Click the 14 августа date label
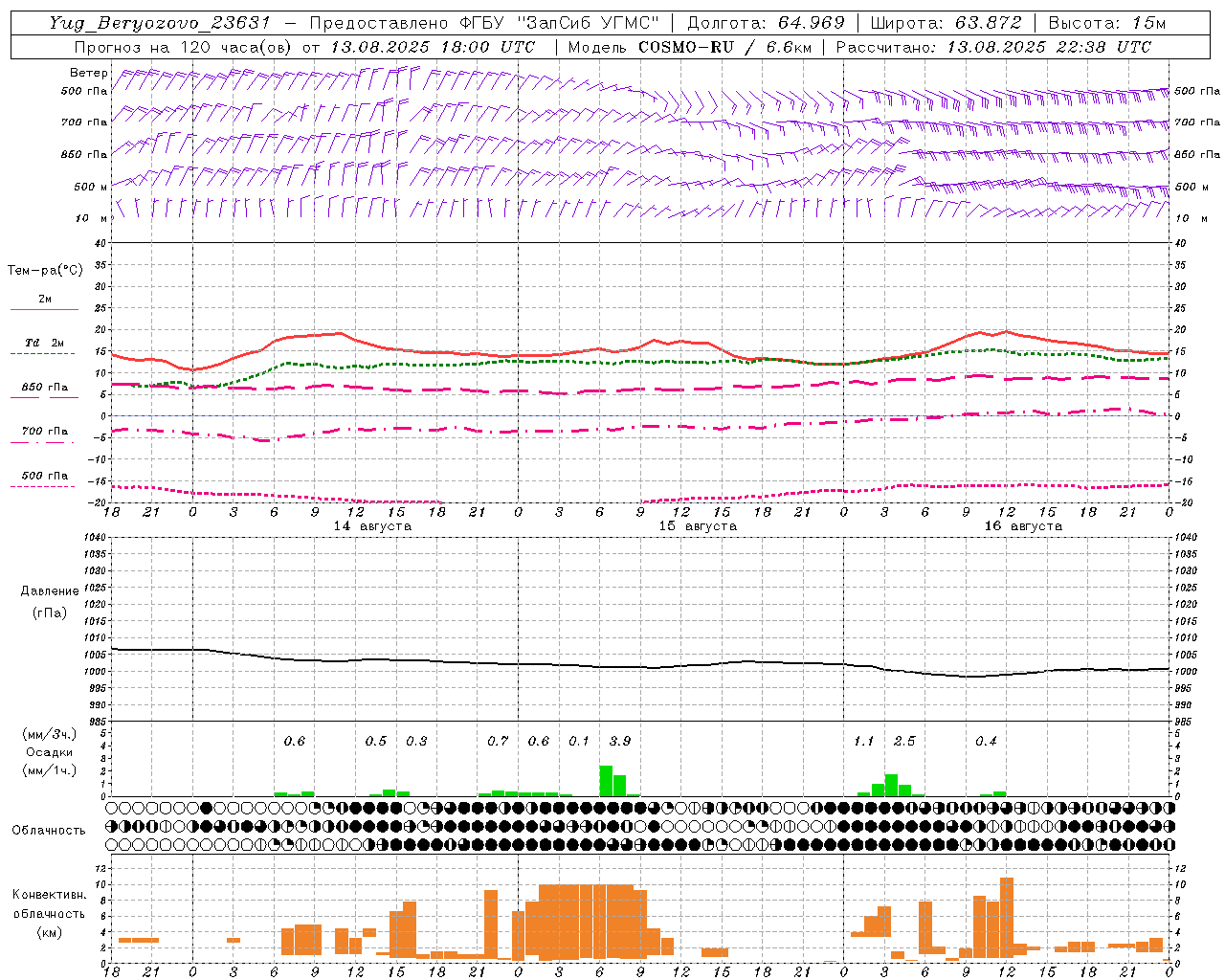Image resolution: width=1225 pixels, height=980 pixels. 372,526
